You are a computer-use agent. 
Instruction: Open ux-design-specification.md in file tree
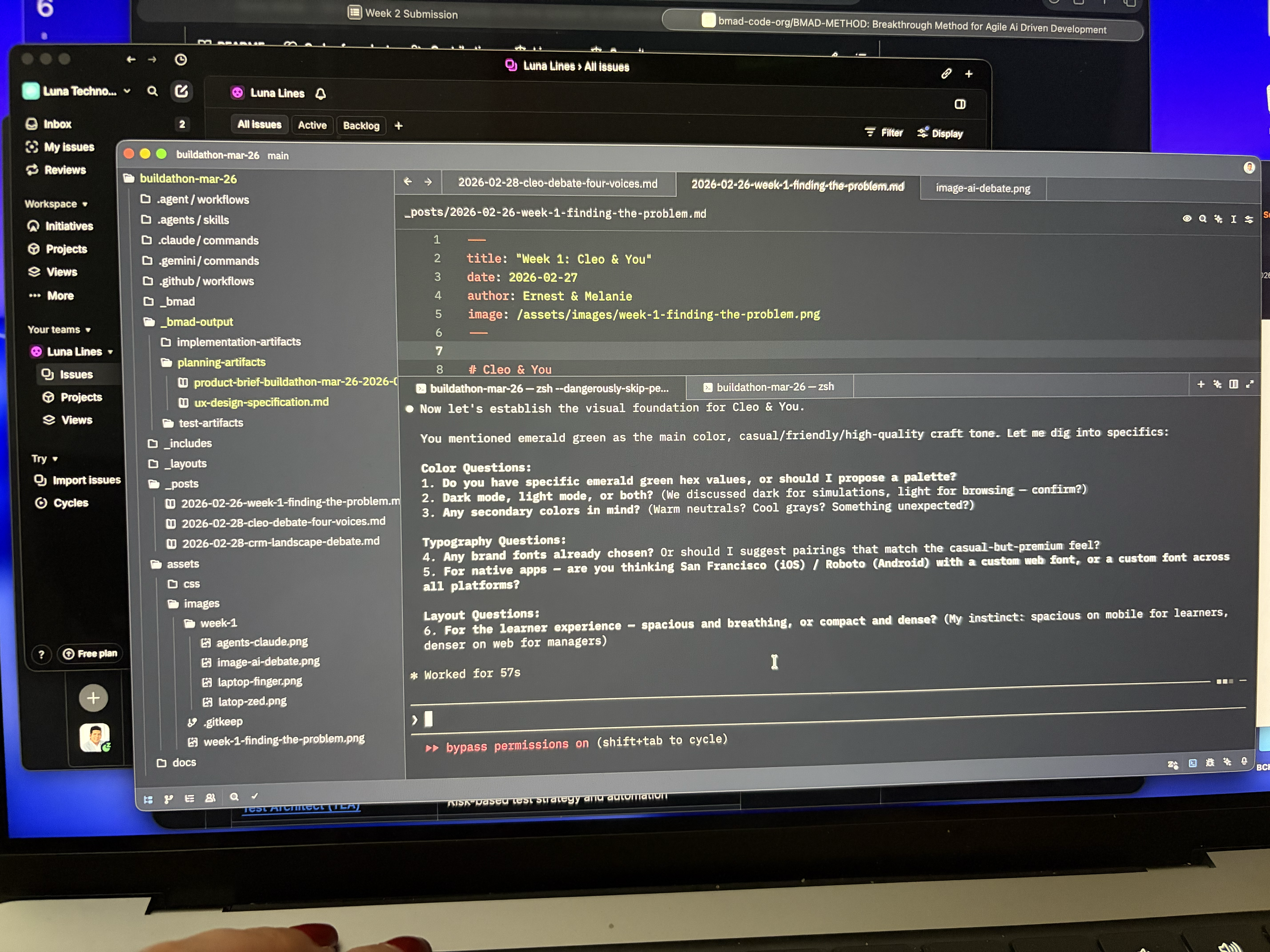click(x=261, y=402)
